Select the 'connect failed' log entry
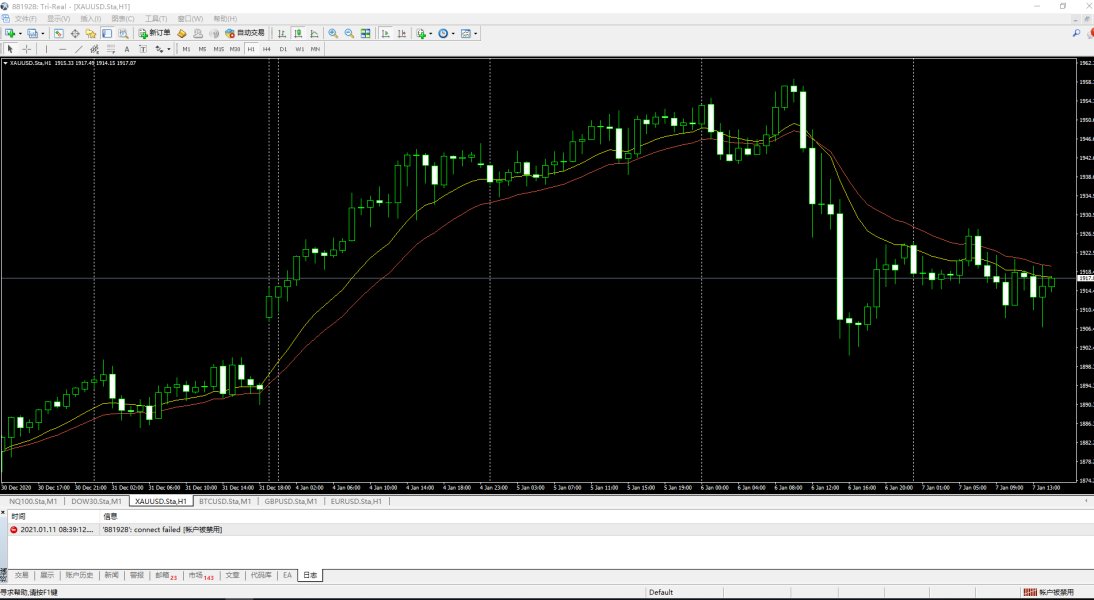The height and width of the screenshot is (600, 1094). coord(550,530)
